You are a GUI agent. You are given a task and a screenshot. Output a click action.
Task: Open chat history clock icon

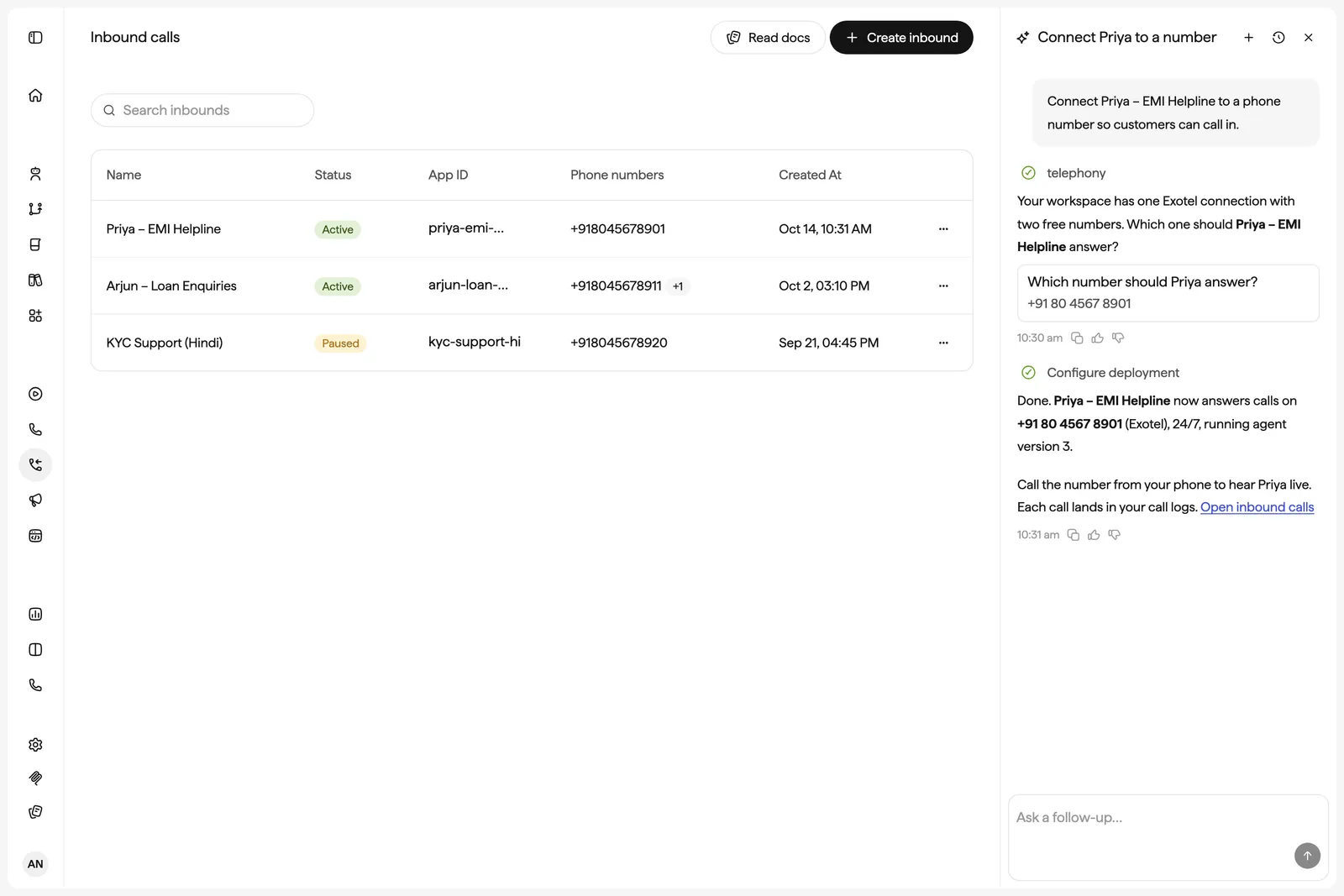coord(1278,38)
